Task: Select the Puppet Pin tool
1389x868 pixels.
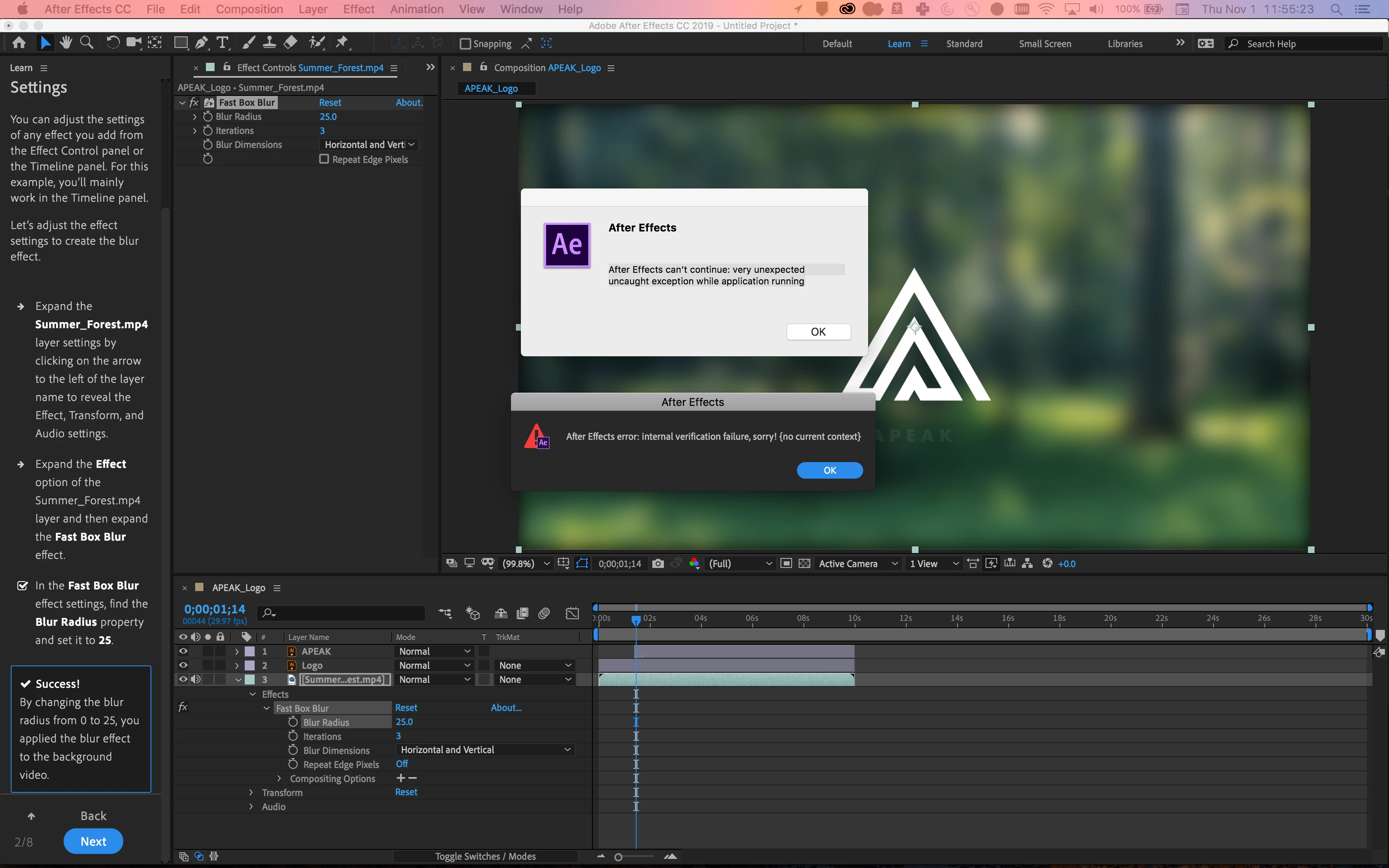Action: click(x=342, y=43)
